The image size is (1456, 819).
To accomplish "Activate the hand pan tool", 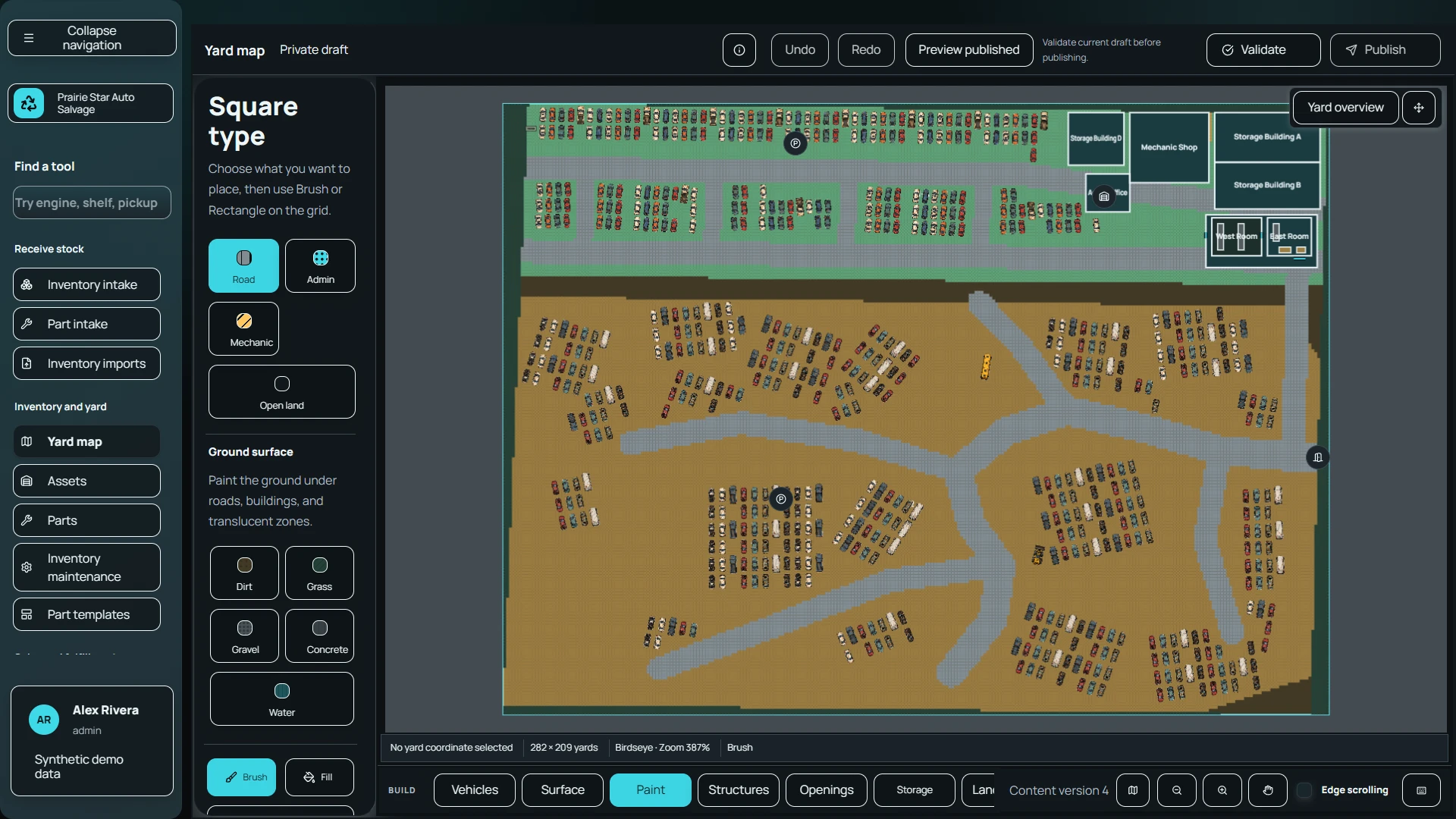I will pos(1268,790).
